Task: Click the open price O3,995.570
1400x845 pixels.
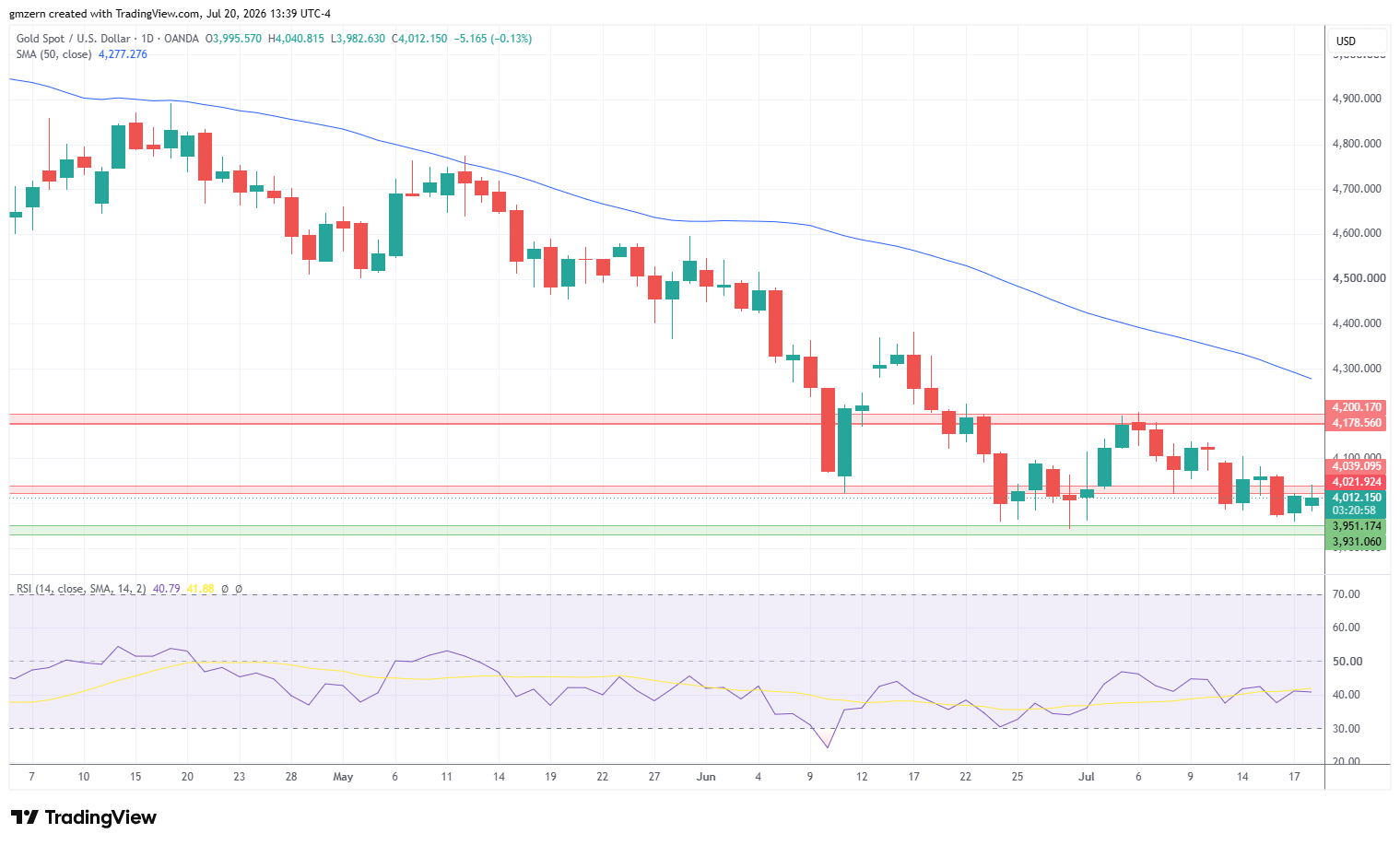Action: click(x=233, y=39)
